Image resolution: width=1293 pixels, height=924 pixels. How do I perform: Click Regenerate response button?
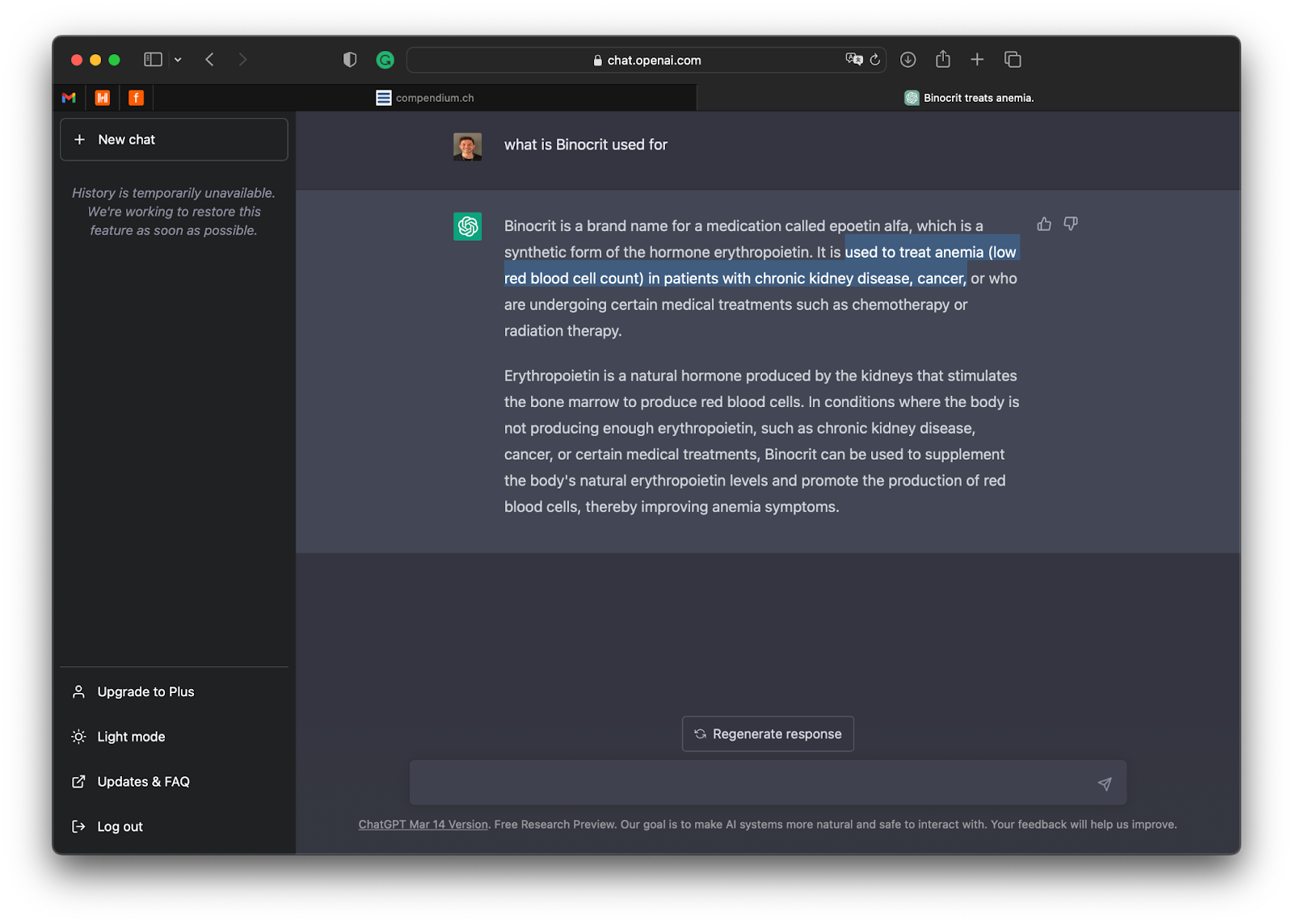(768, 734)
